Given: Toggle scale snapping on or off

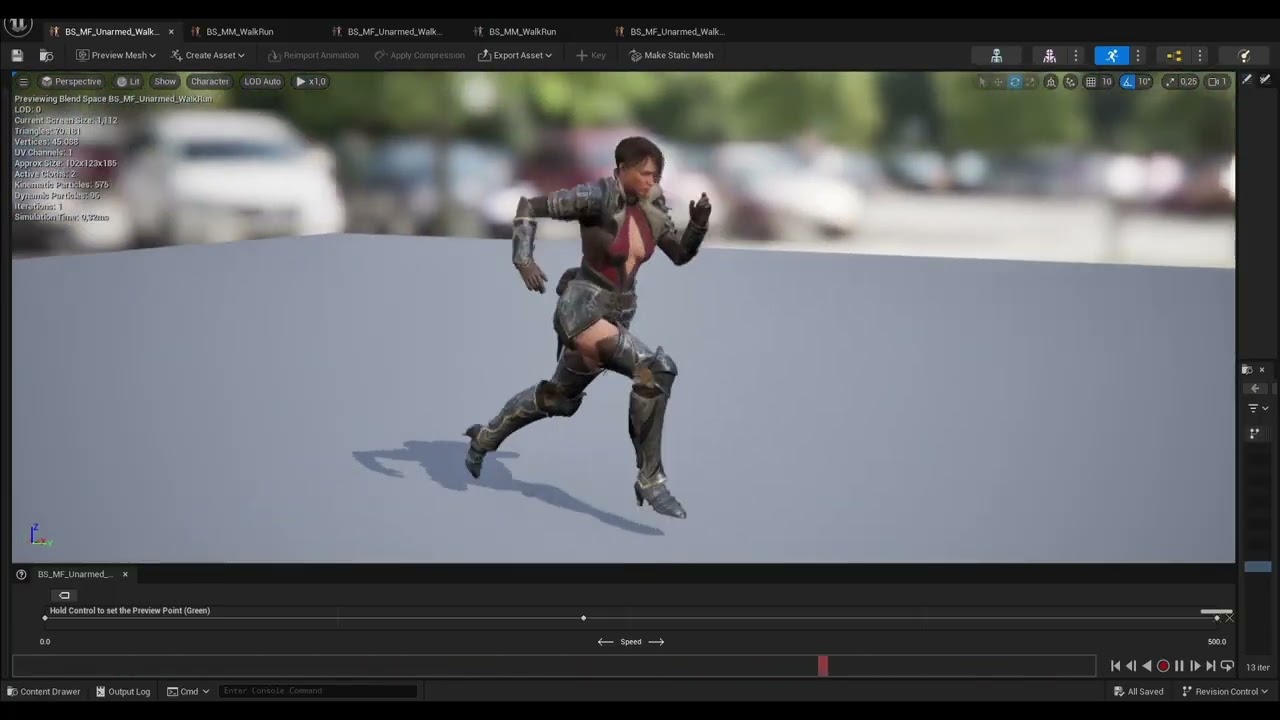Looking at the screenshot, I should pos(1170,82).
